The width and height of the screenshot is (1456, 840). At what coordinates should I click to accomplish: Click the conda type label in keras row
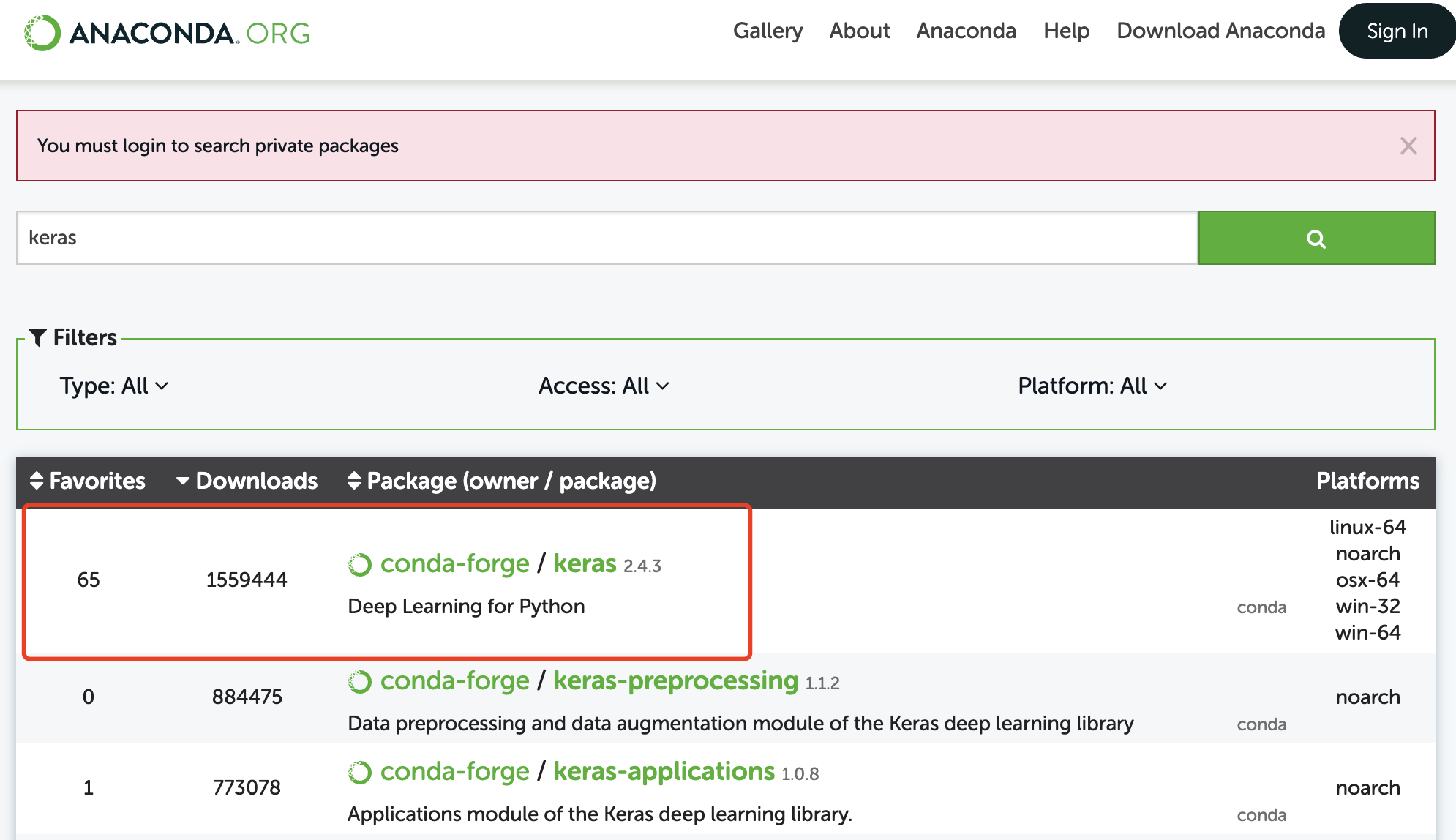point(1261,607)
